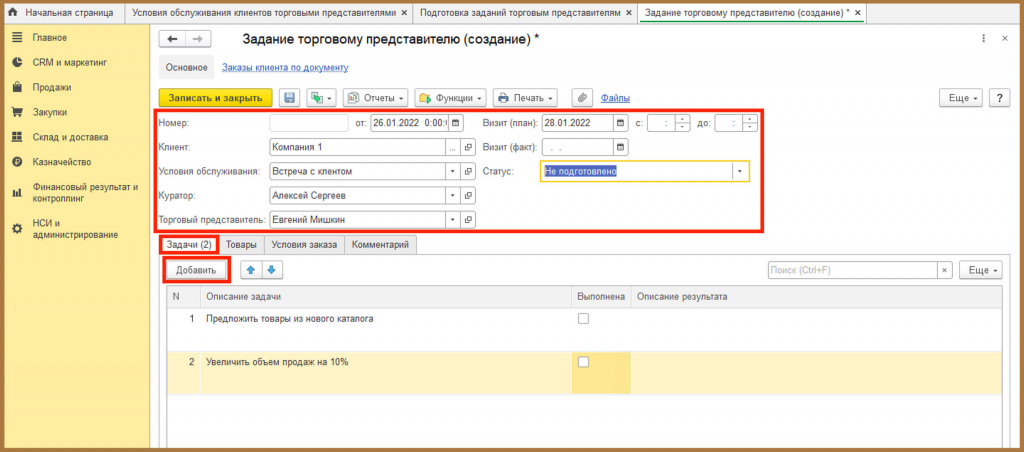
Task: Expand the Условия обслуживания dropdown
Action: pyautogui.click(x=453, y=172)
